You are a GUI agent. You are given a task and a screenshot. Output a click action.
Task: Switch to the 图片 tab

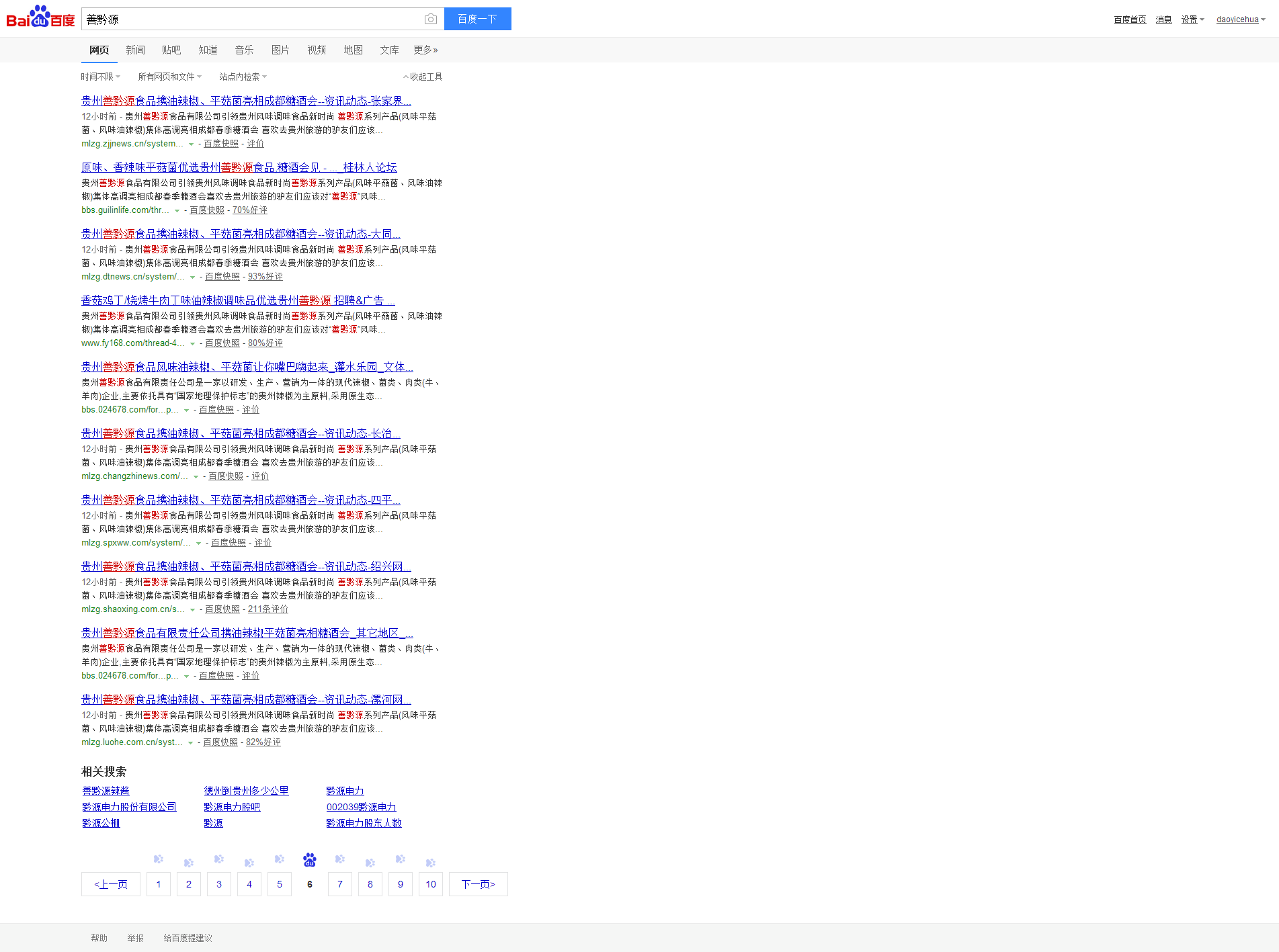[x=280, y=50]
